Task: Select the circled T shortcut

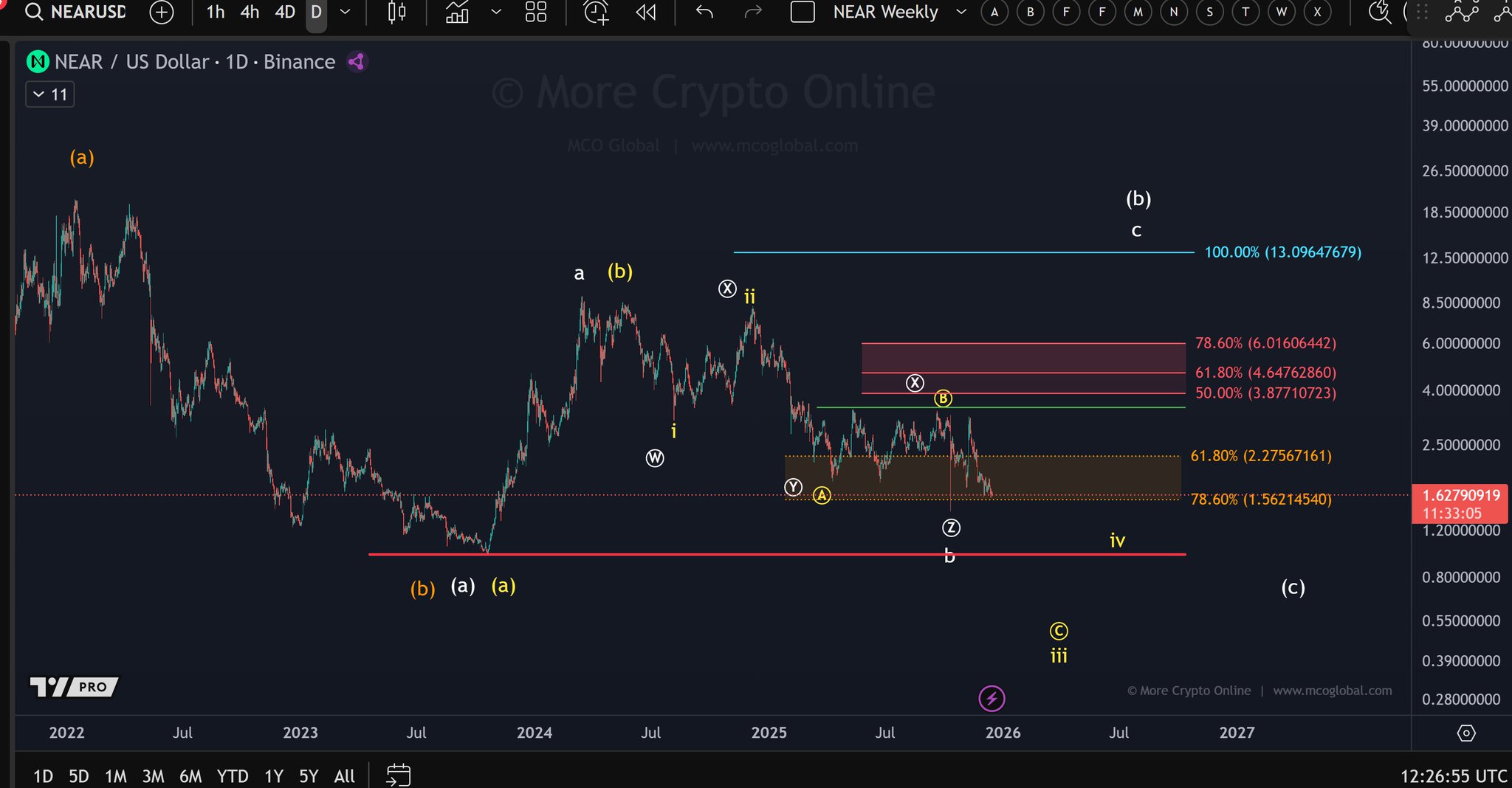Action: (x=1245, y=13)
